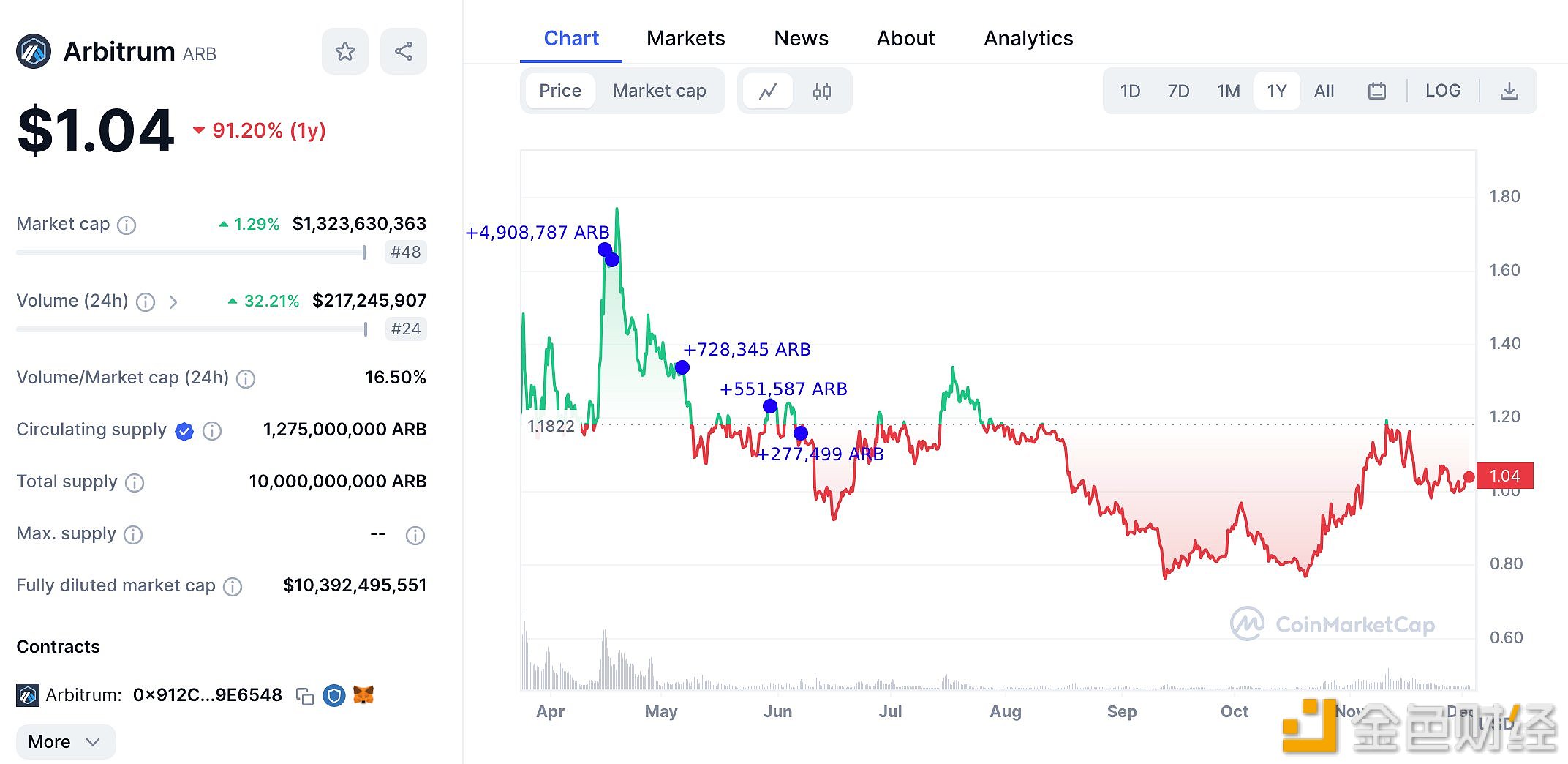1568x764 pixels.
Task: Click the #24 volume rank badge
Action: pos(406,329)
